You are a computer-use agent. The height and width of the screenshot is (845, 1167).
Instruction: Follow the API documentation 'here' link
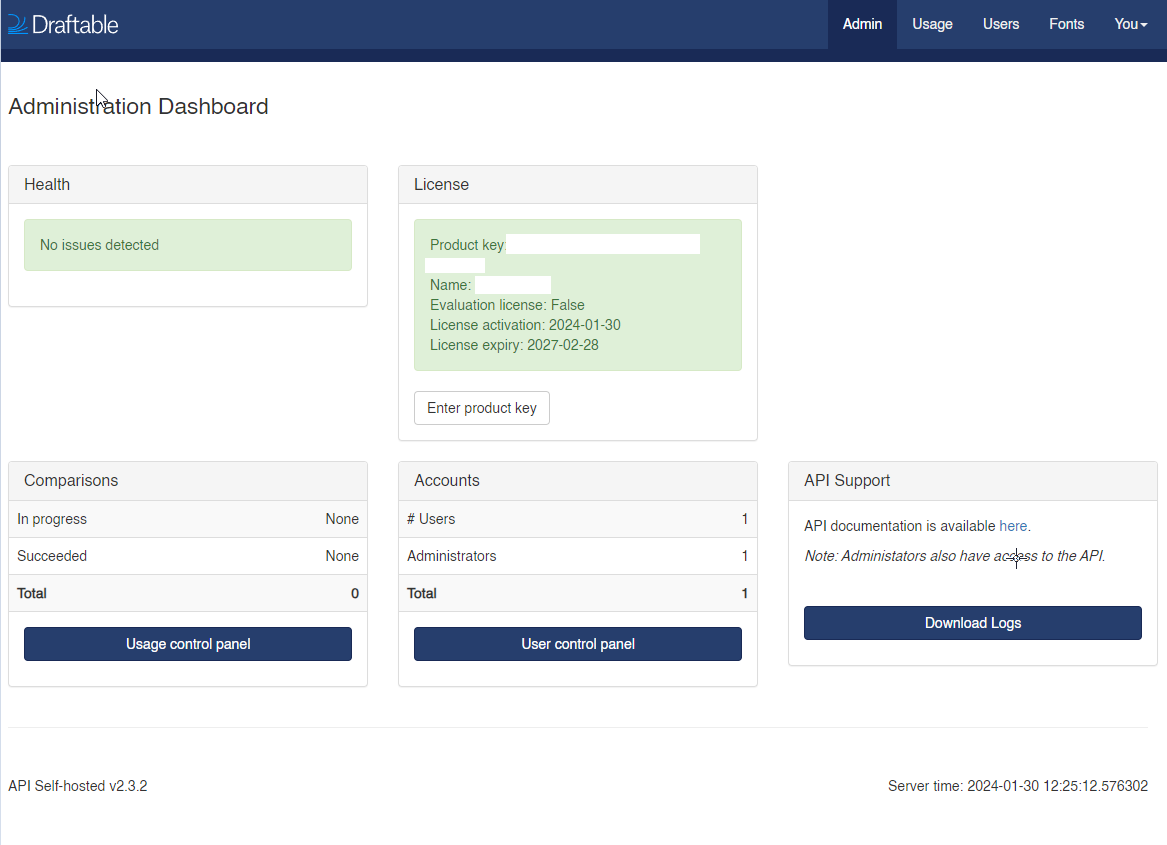pyautogui.click(x=1012, y=526)
